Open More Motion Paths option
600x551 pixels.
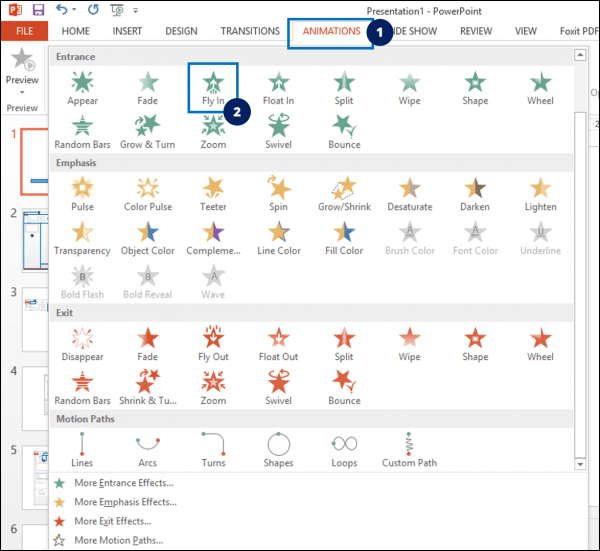118,540
